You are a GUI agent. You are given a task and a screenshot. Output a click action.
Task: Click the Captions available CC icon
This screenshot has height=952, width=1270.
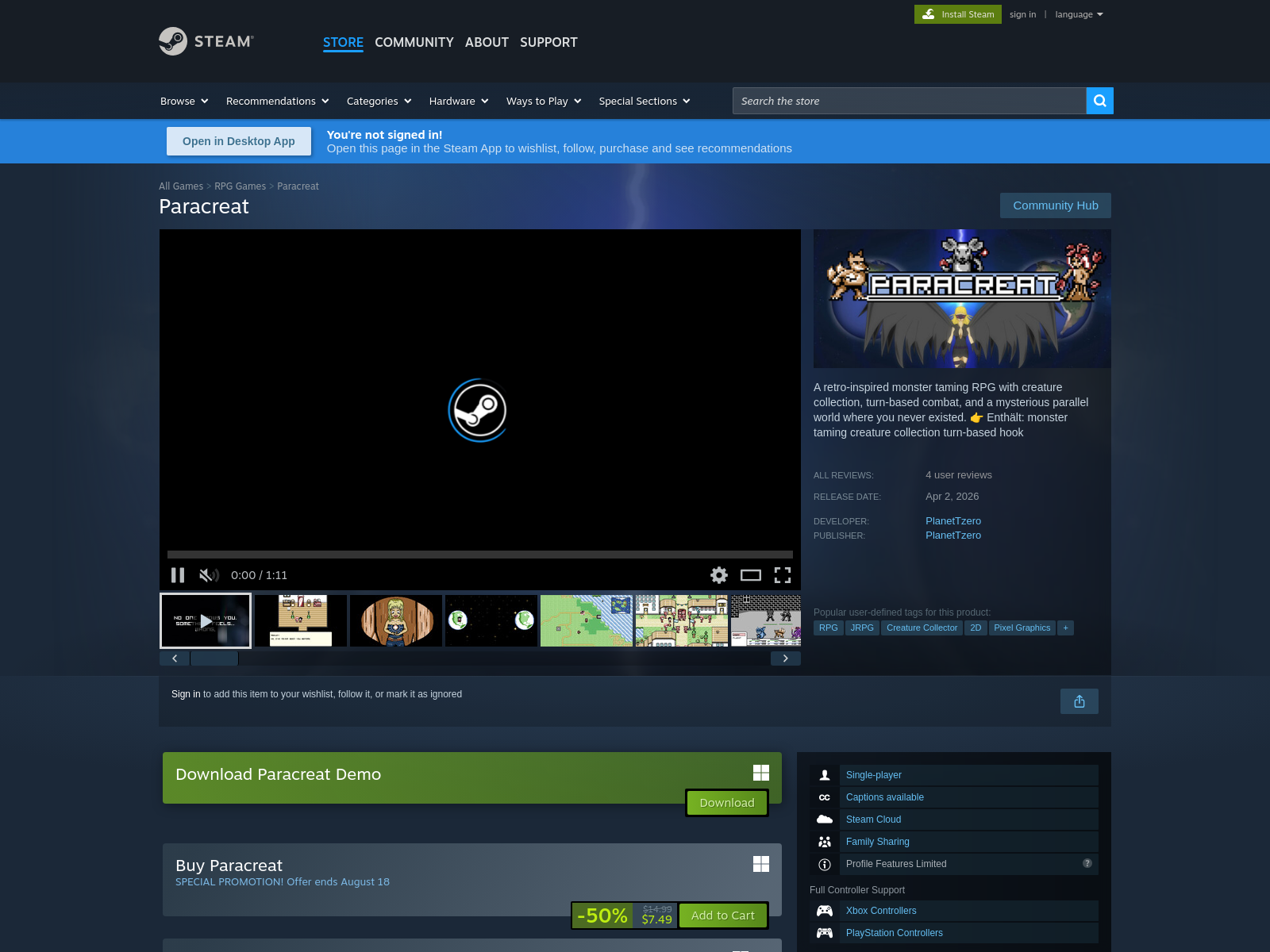pyautogui.click(x=825, y=797)
